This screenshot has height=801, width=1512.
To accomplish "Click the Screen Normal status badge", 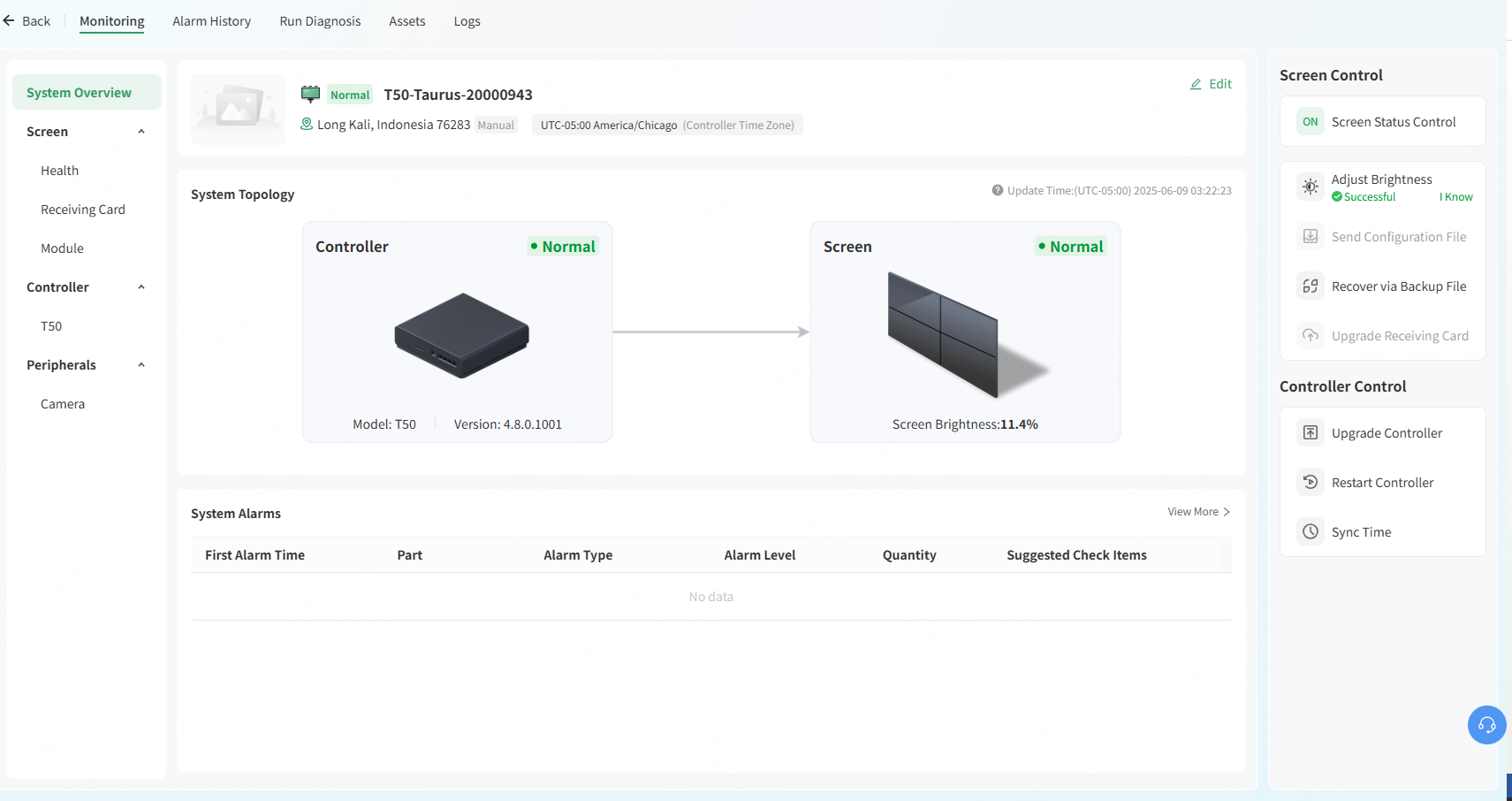I will [x=1071, y=247].
